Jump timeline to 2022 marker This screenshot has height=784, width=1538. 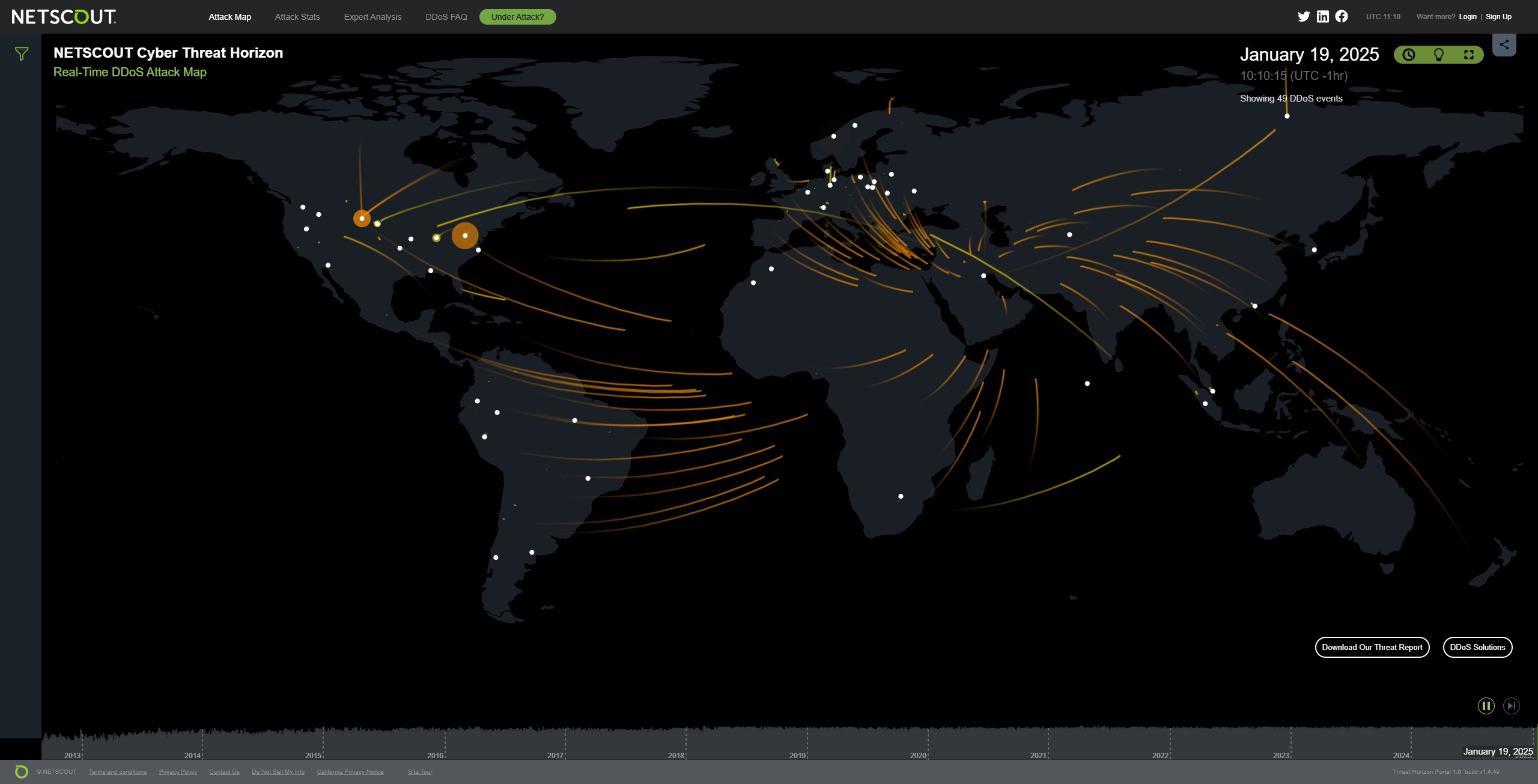point(1160,755)
